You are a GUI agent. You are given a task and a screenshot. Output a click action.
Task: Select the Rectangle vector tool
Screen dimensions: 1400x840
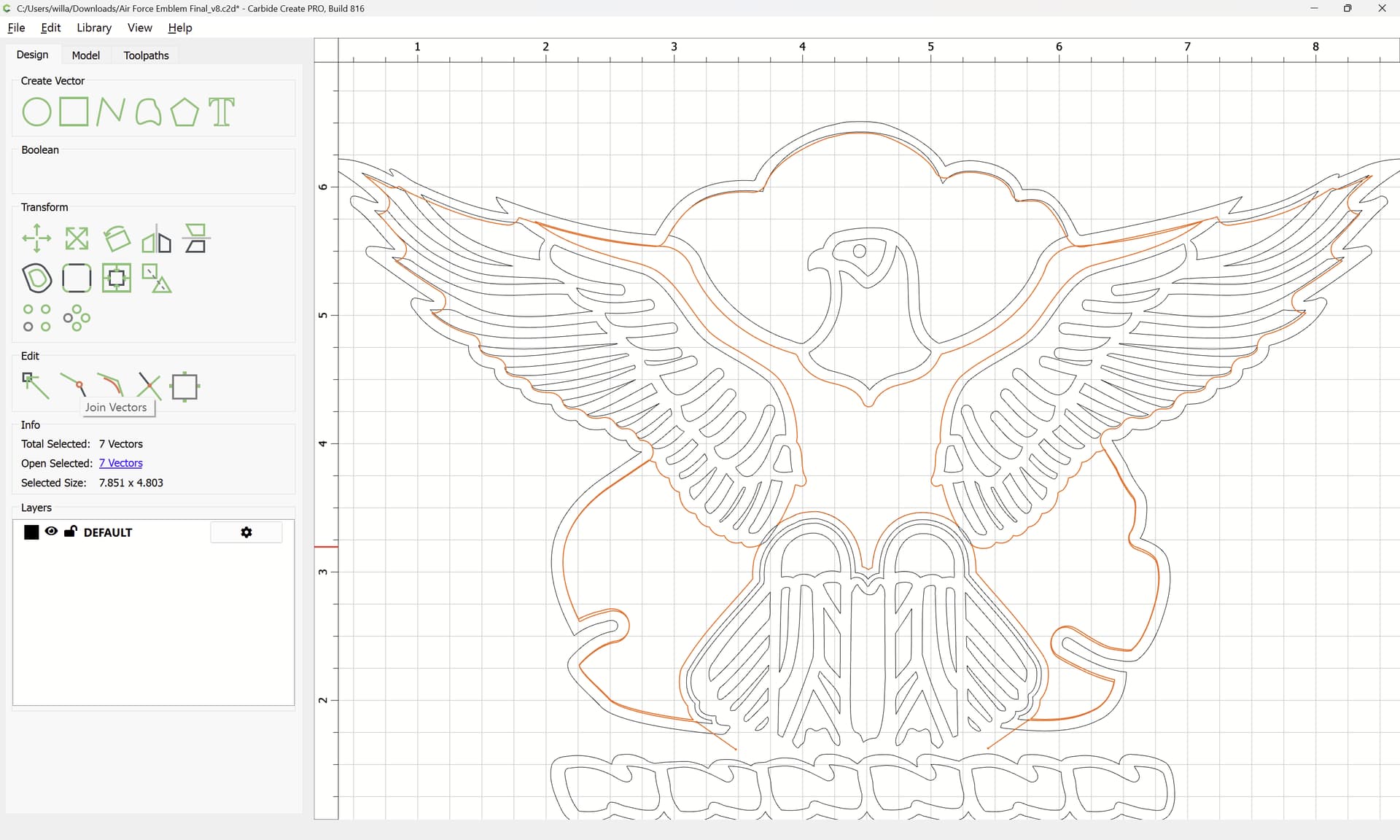(74, 112)
